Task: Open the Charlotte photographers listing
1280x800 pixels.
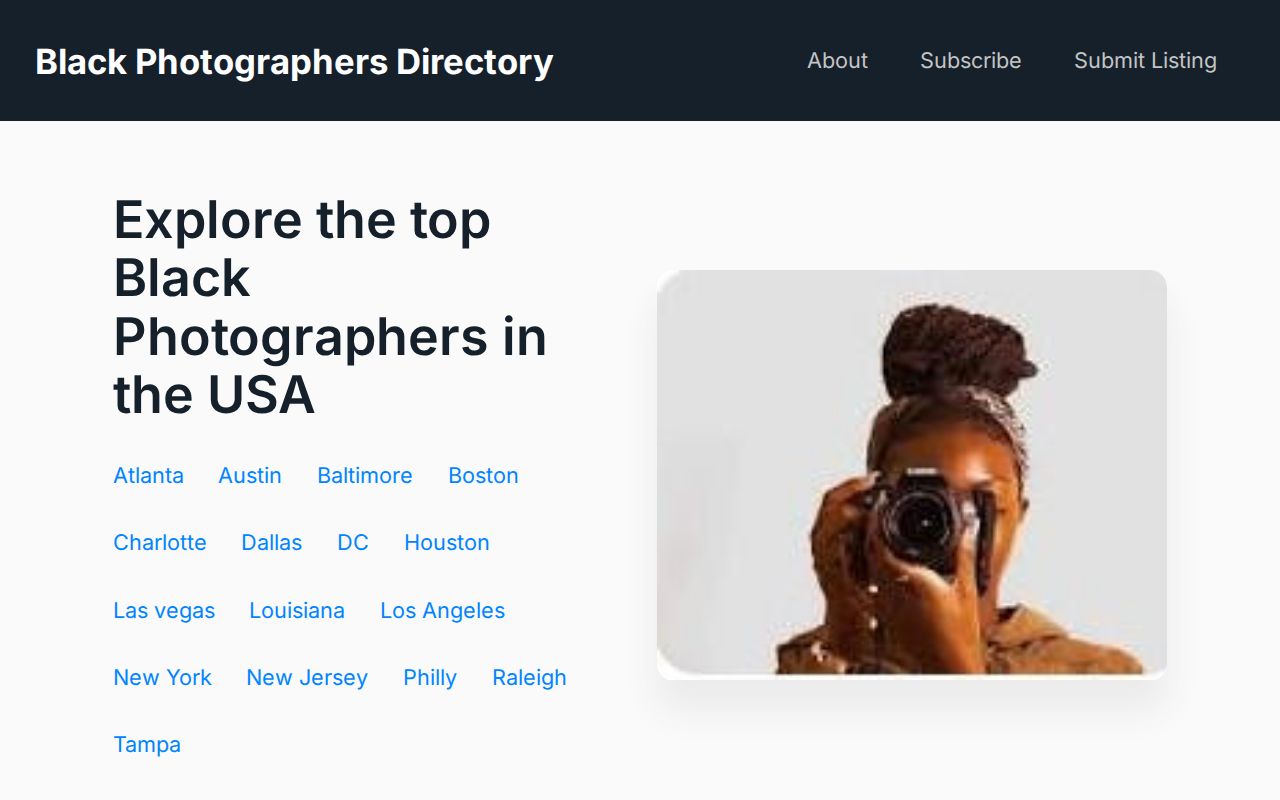Action: pos(160,542)
